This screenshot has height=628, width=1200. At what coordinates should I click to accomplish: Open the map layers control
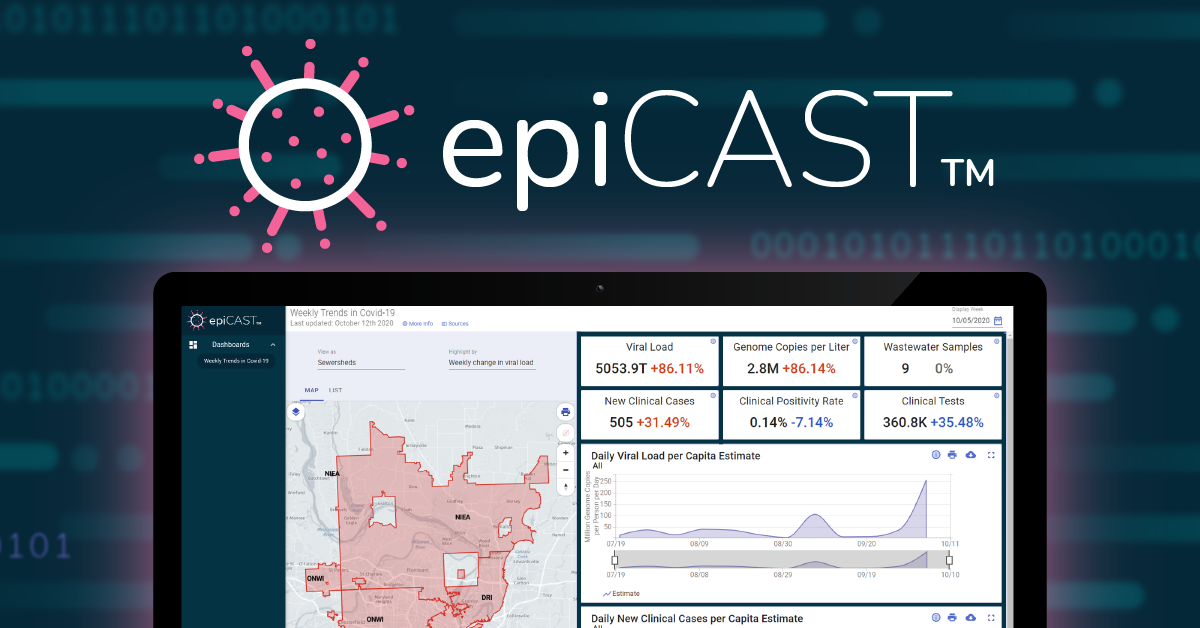295,411
